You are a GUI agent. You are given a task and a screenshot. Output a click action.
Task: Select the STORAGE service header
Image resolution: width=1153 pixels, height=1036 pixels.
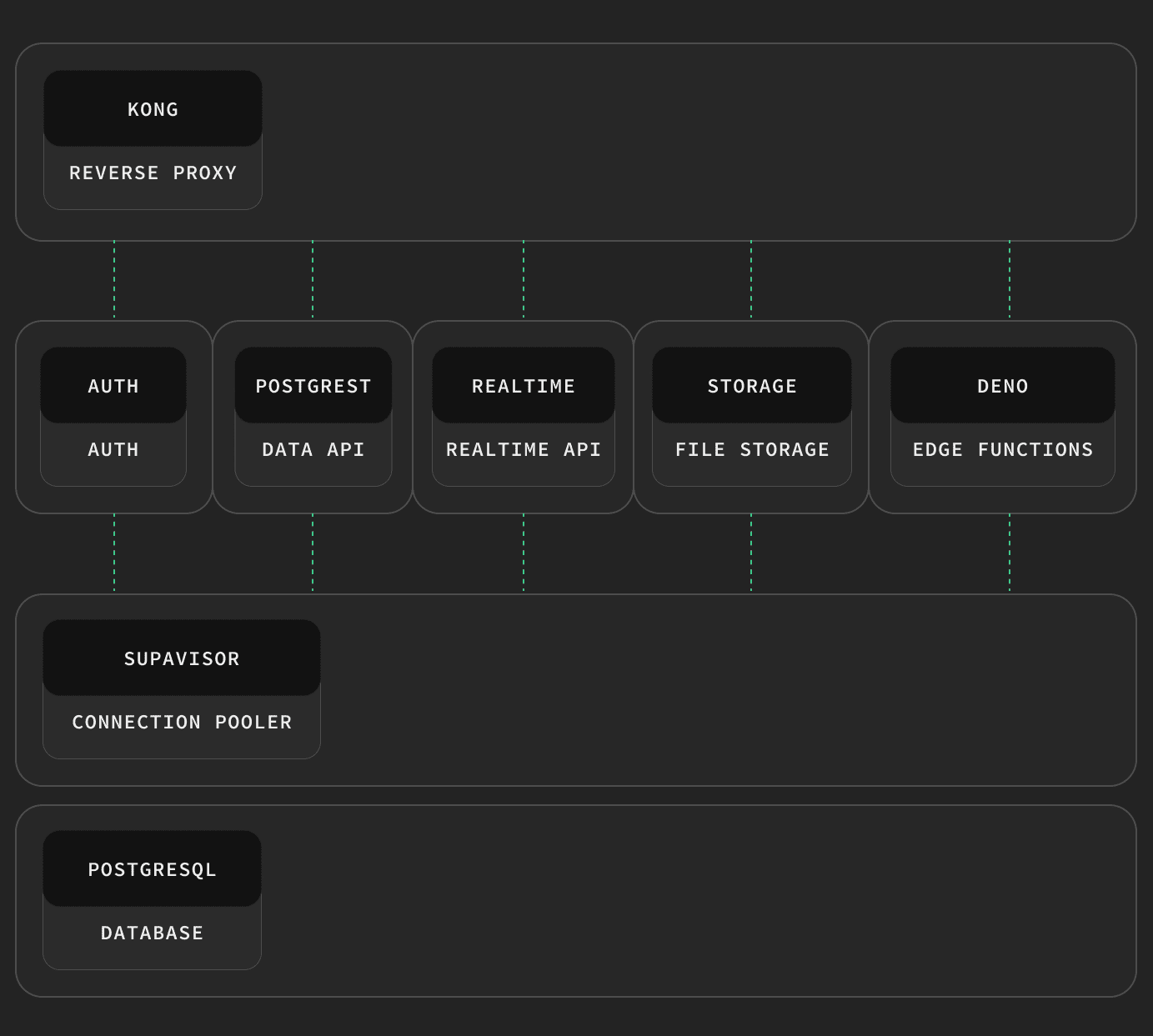(x=752, y=385)
